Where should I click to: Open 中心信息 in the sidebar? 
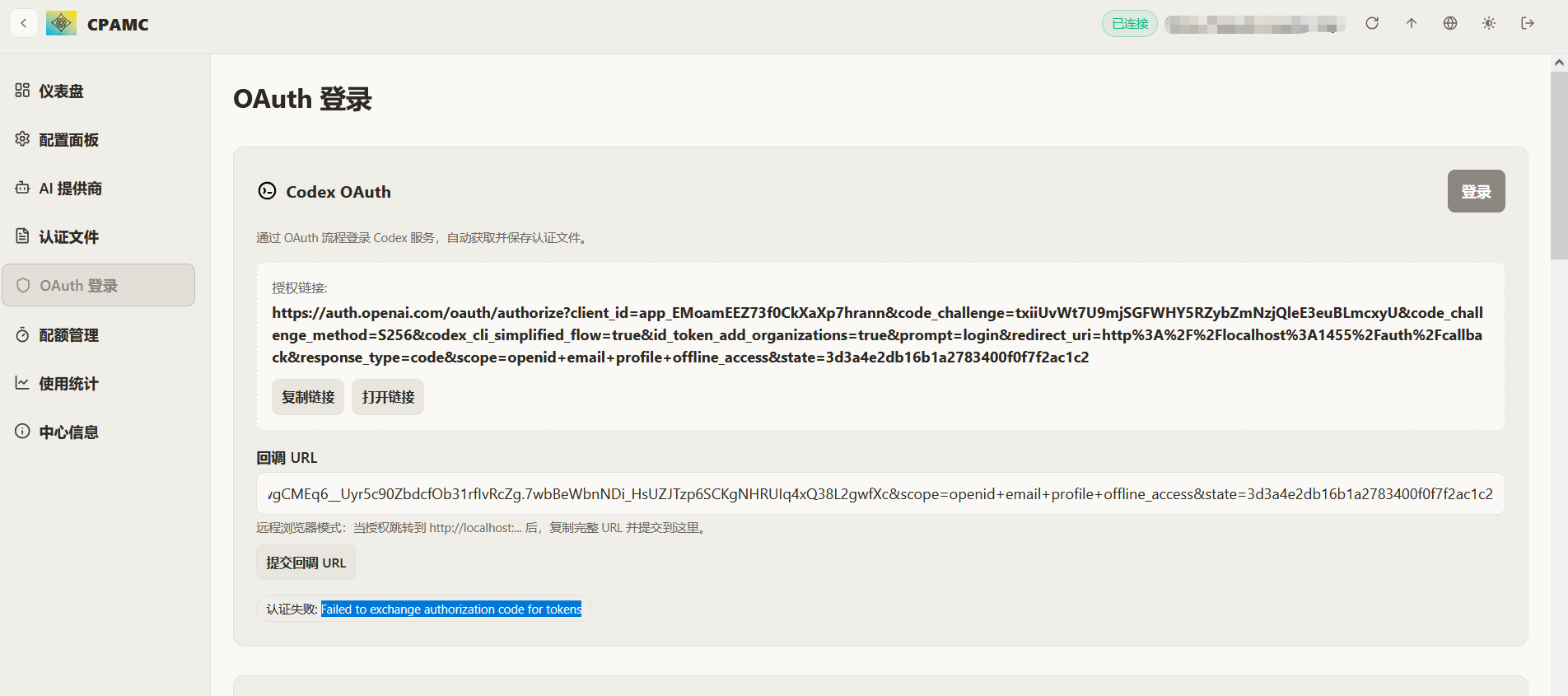coord(99,432)
